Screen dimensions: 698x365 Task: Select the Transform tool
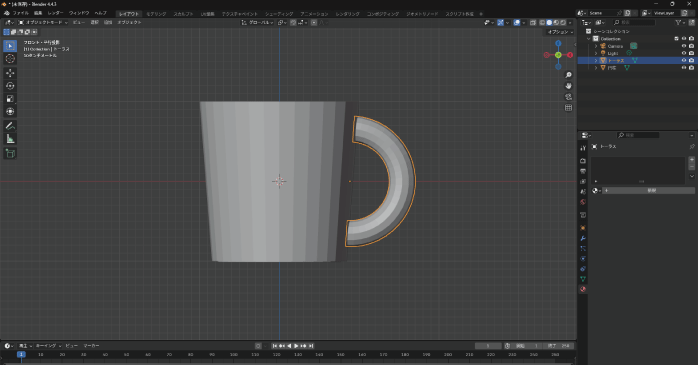click(10, 111)
